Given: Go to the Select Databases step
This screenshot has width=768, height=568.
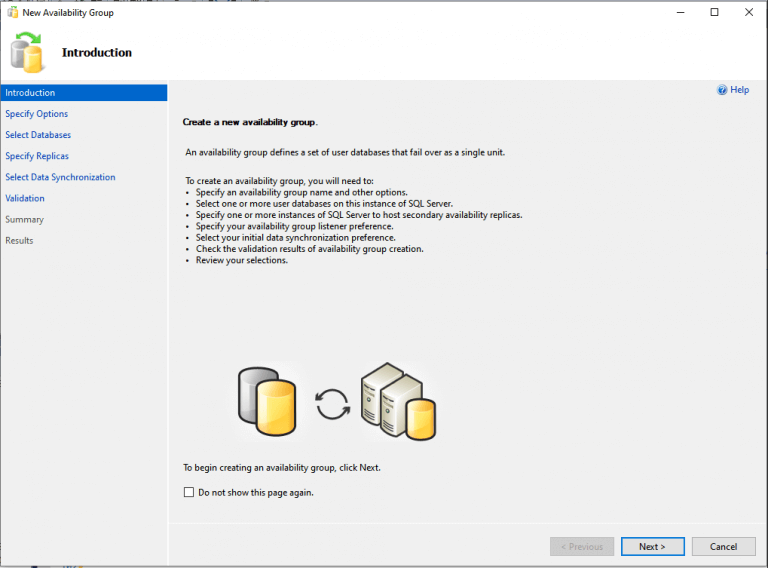Looking at the screenshot, I should point(38,135).
